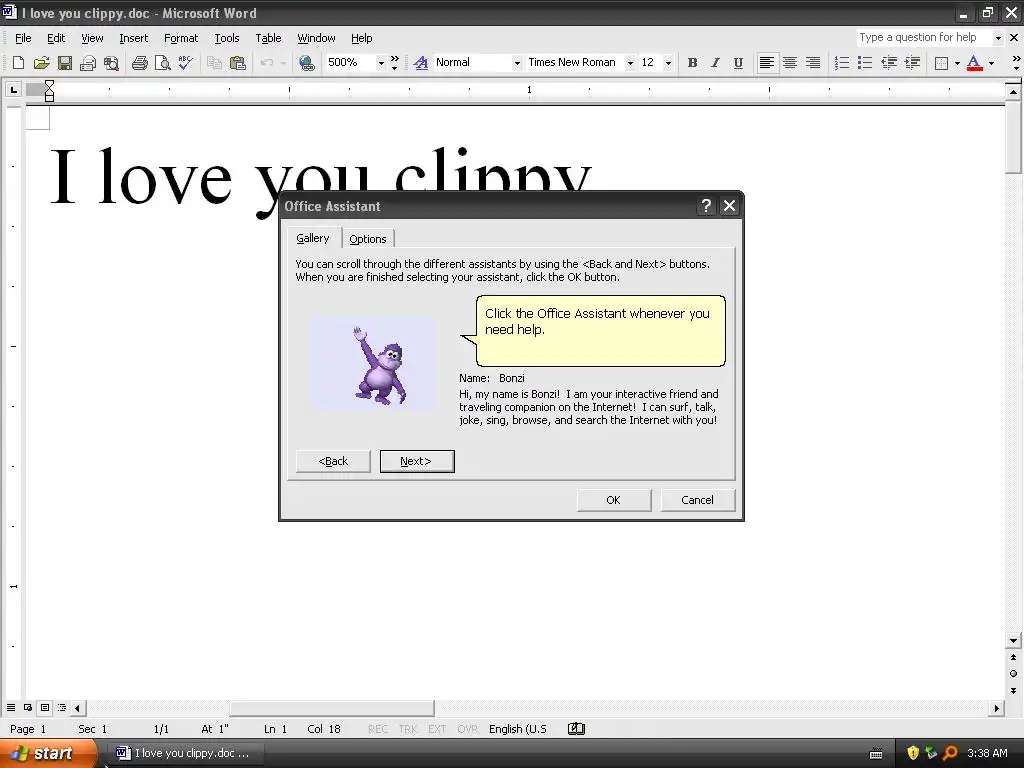
Task: Toggle Underline formatting
Action: tap(738, 63)
